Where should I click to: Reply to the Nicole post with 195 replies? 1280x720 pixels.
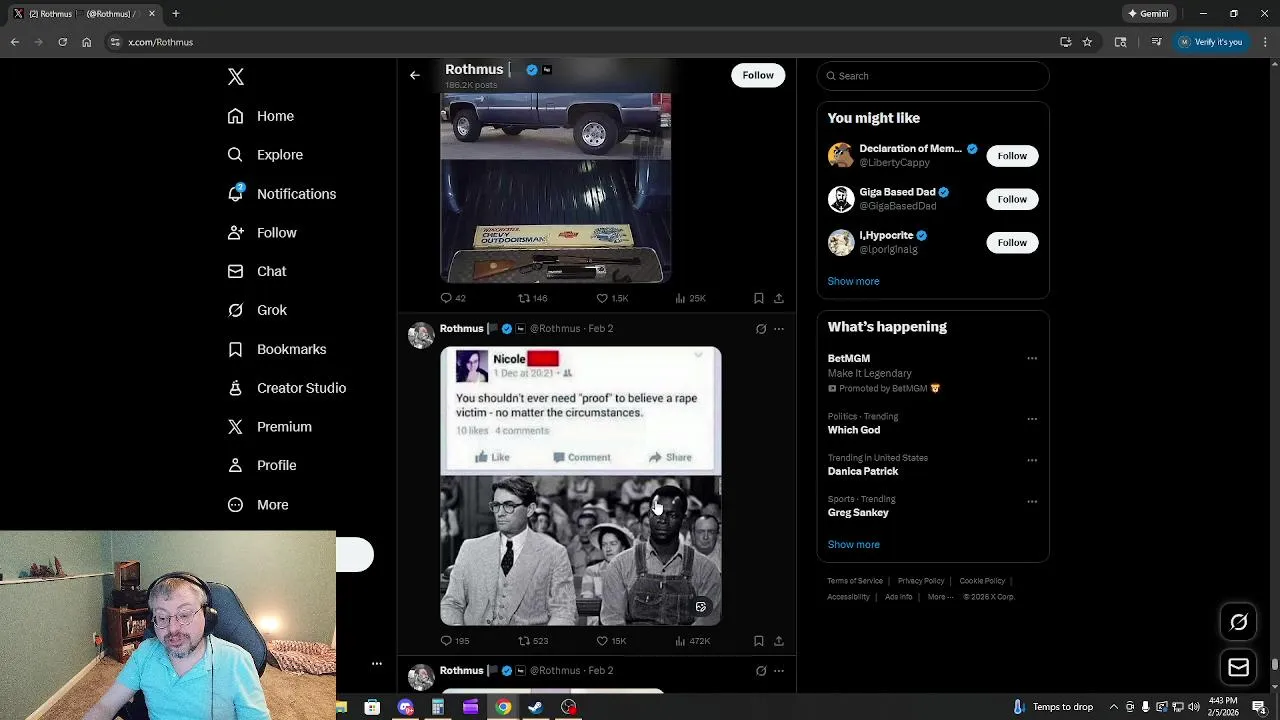pos(455,641)
